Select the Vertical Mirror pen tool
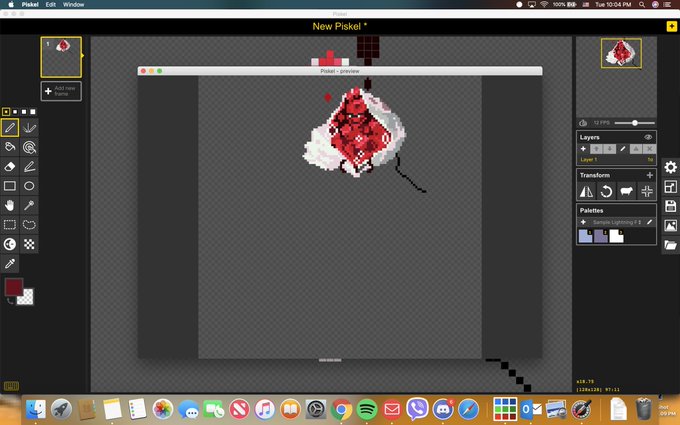 (29, 128)
